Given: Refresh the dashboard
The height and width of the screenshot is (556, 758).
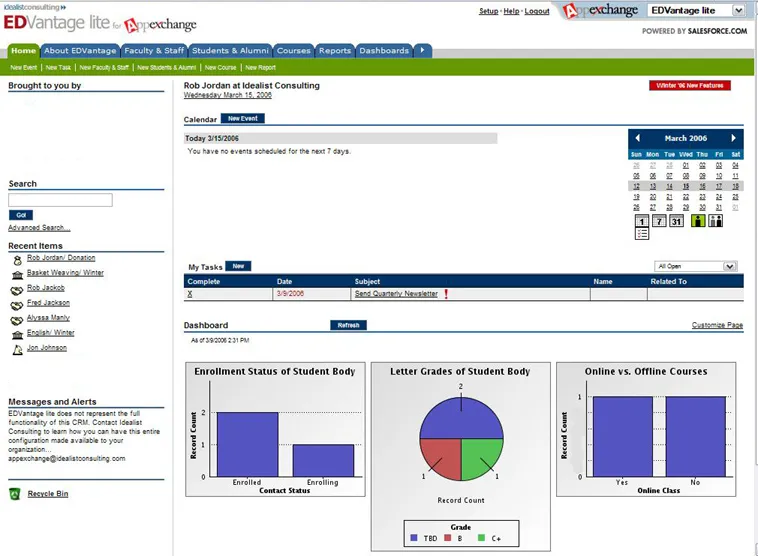Looking at the screenshot, I should click(x=349, y=325).
